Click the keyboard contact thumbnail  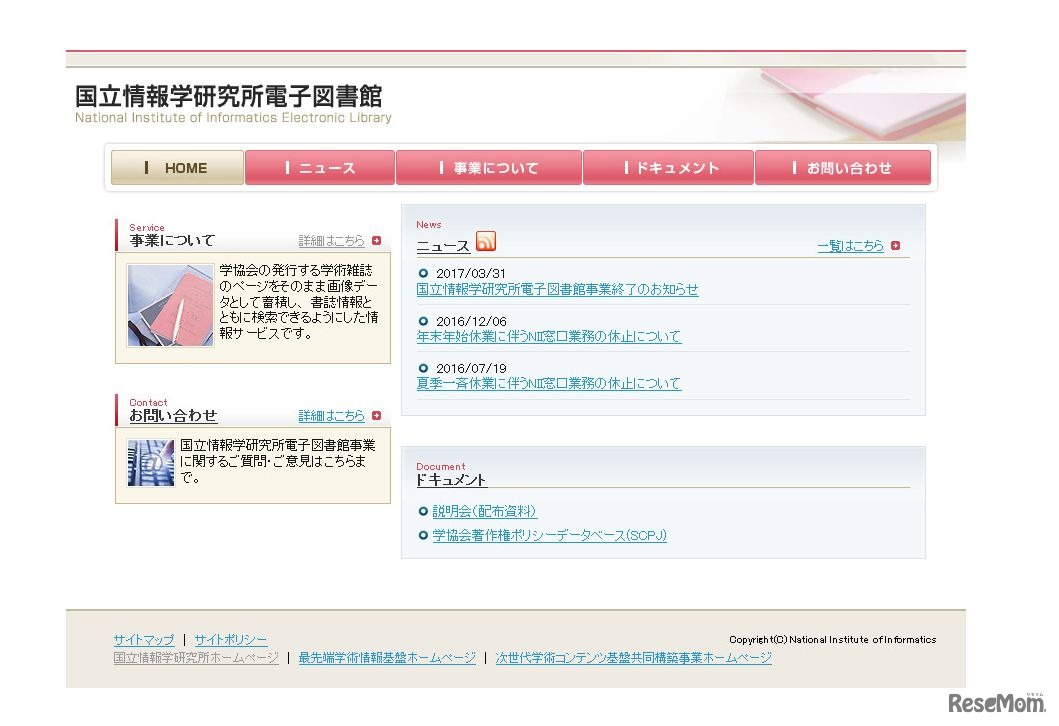click(x=151, y=463)
